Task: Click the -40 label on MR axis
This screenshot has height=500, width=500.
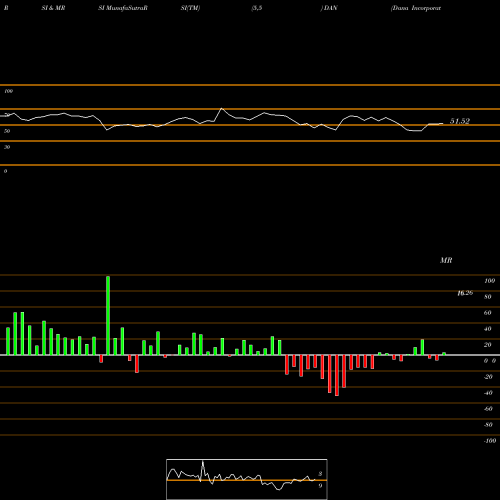Action: 488,393
